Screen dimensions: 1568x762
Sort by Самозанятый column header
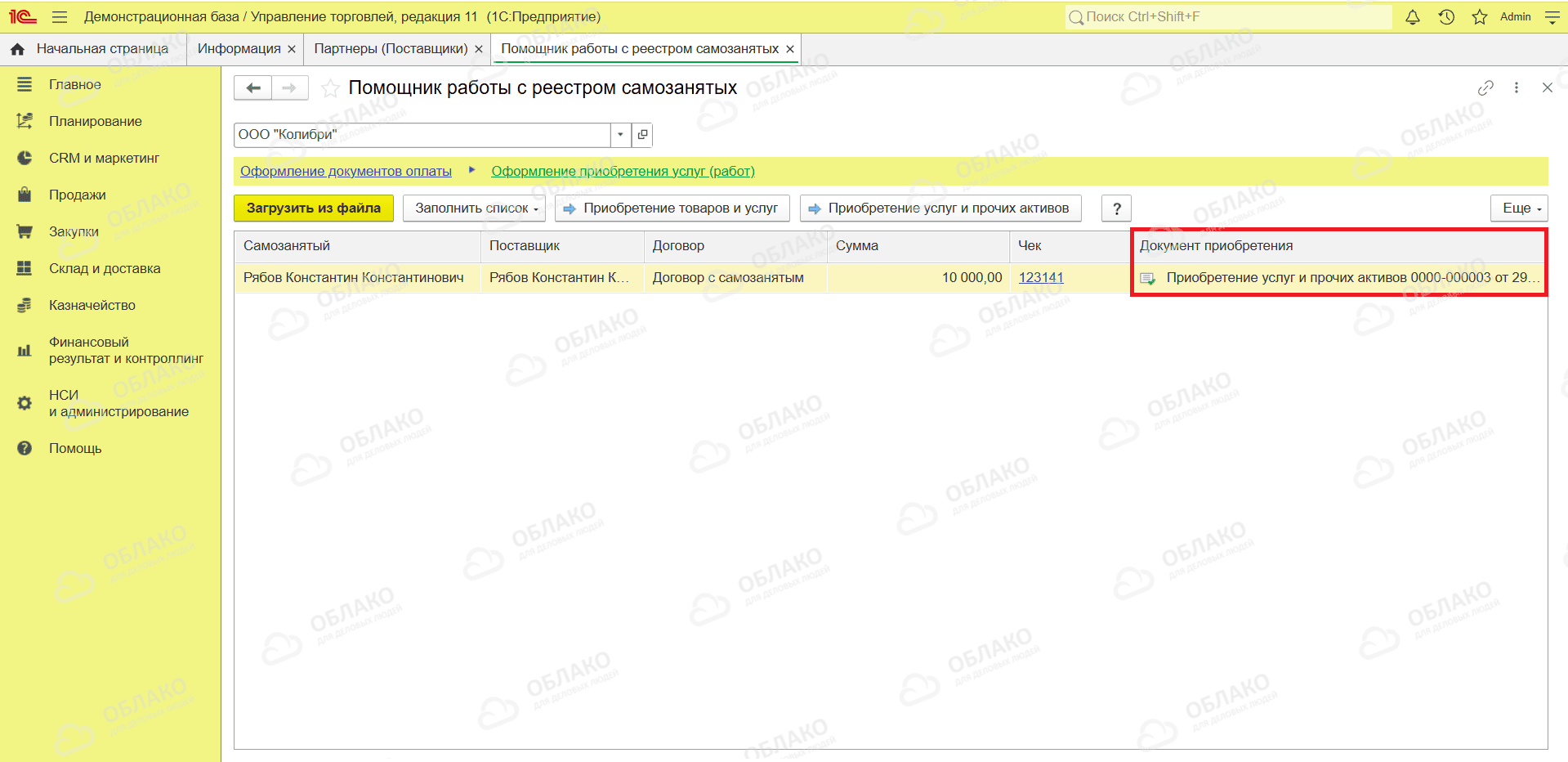357,246
